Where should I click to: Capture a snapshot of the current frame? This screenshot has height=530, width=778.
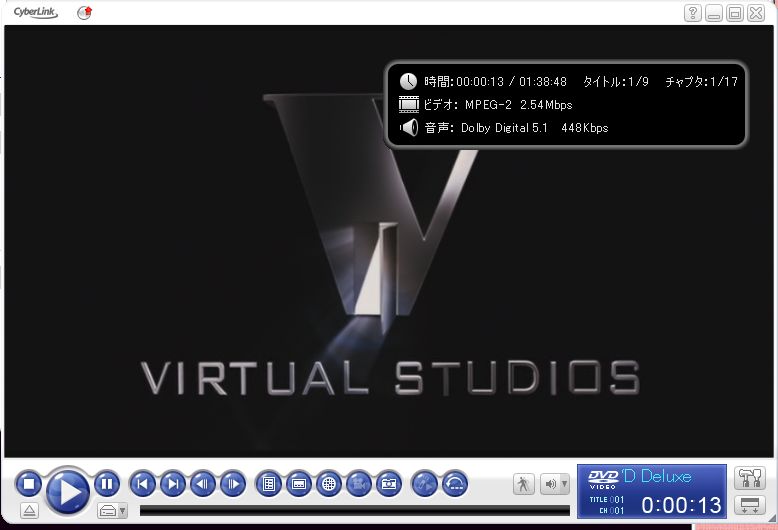389,484
